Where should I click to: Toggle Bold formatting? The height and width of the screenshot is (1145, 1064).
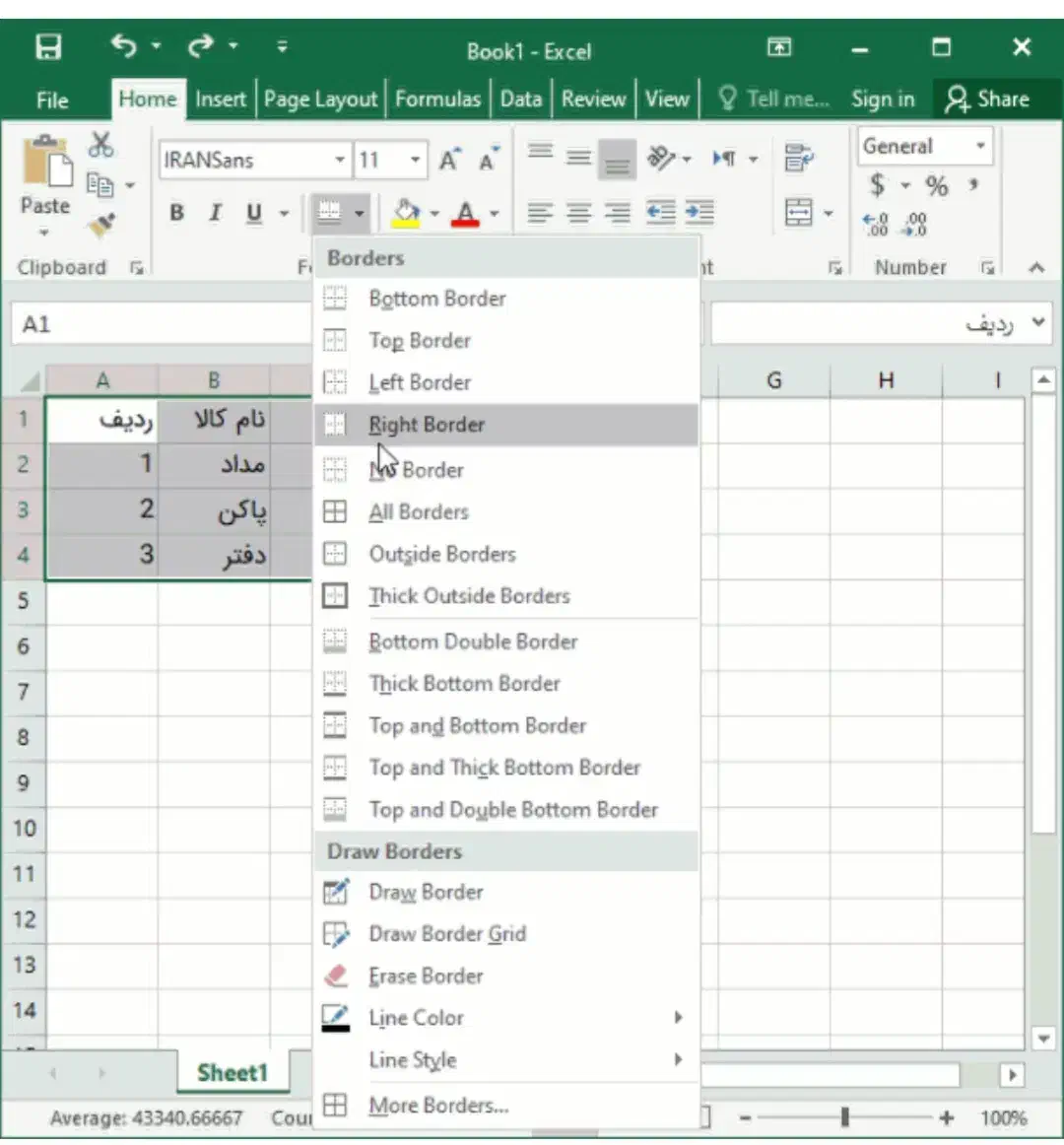(x=176, y=213)
